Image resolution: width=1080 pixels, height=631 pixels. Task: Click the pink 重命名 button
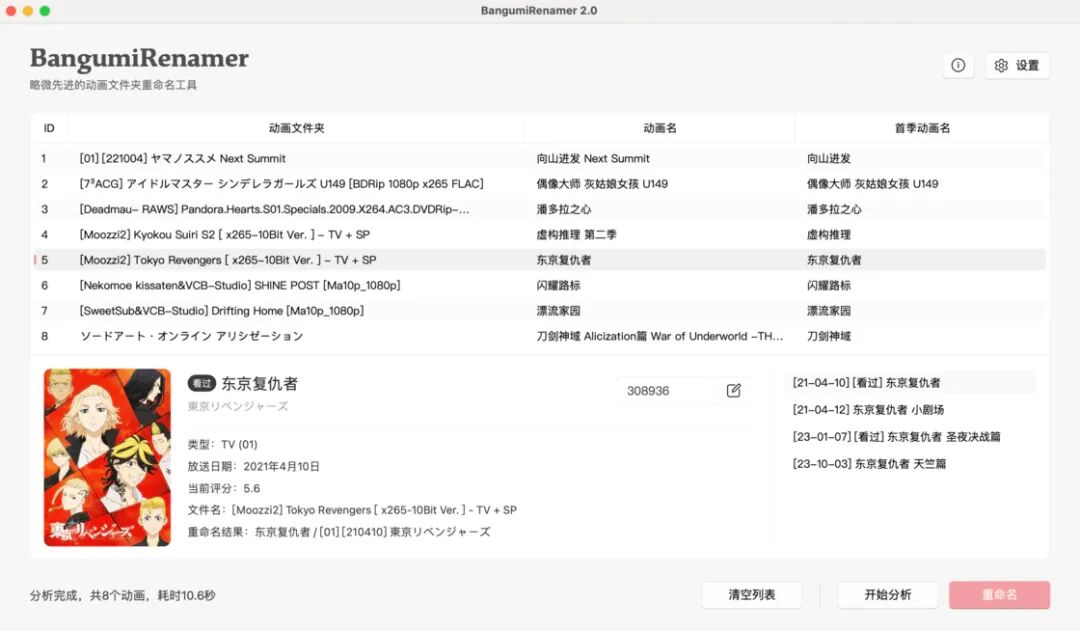point(999,594)
